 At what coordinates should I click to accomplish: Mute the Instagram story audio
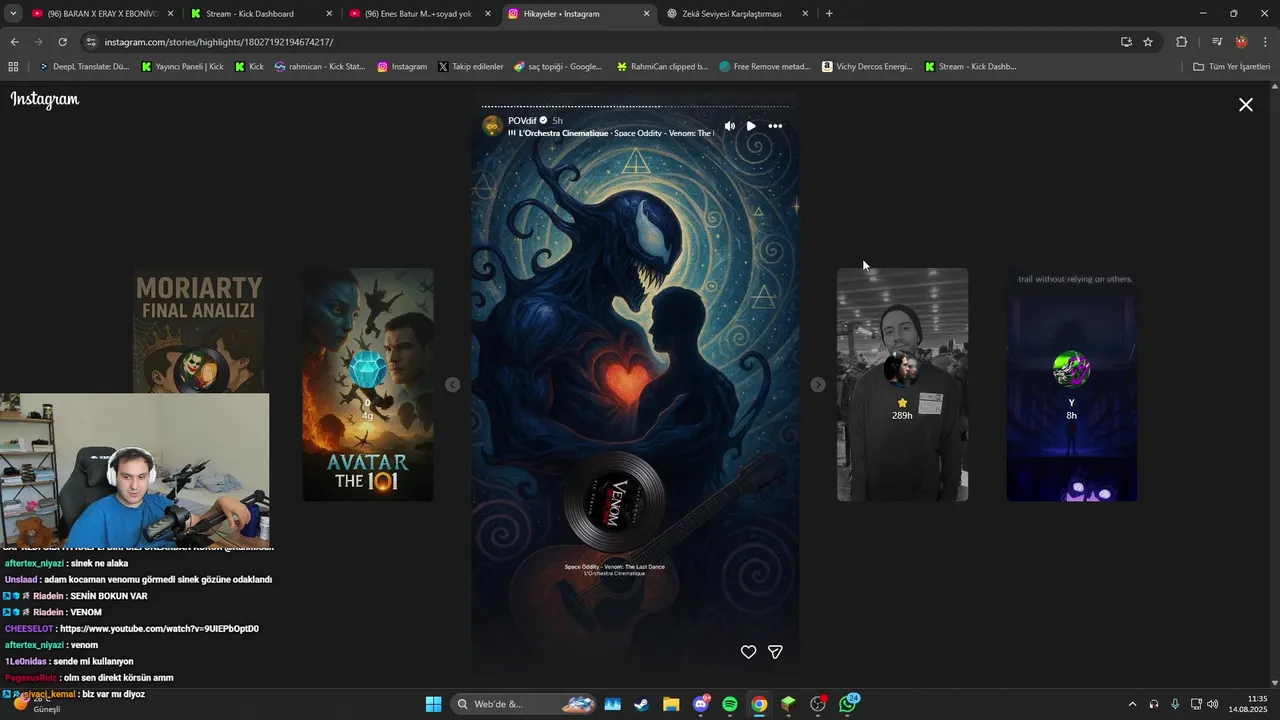coord(729,126)
